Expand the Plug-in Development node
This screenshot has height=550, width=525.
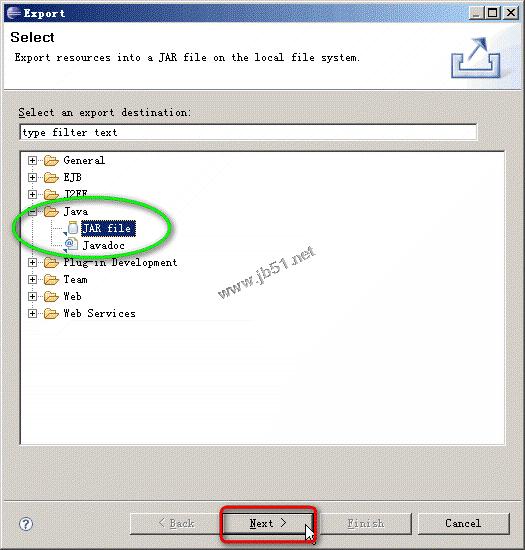pyautogui.click(x=32, y=262)
